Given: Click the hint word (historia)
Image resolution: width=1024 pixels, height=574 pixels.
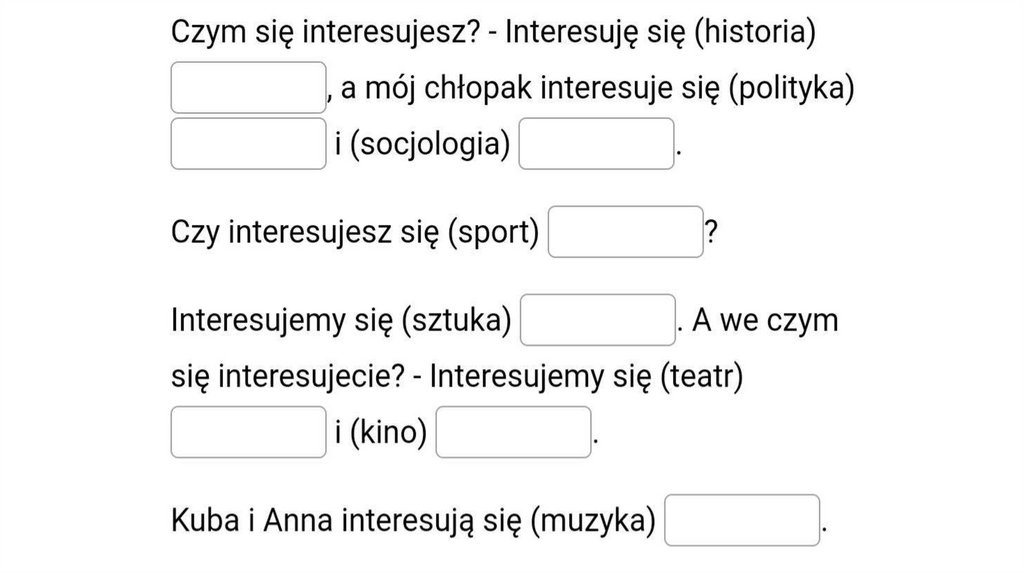Looking at the screenshot, I should [x=755, y=32].
